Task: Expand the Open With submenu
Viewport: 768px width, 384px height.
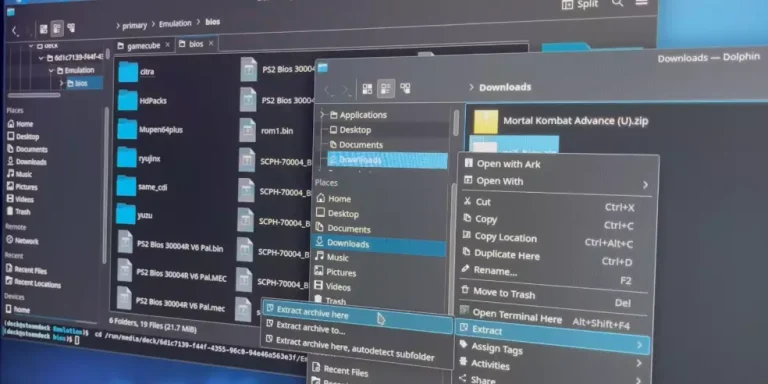Action: 556,182
